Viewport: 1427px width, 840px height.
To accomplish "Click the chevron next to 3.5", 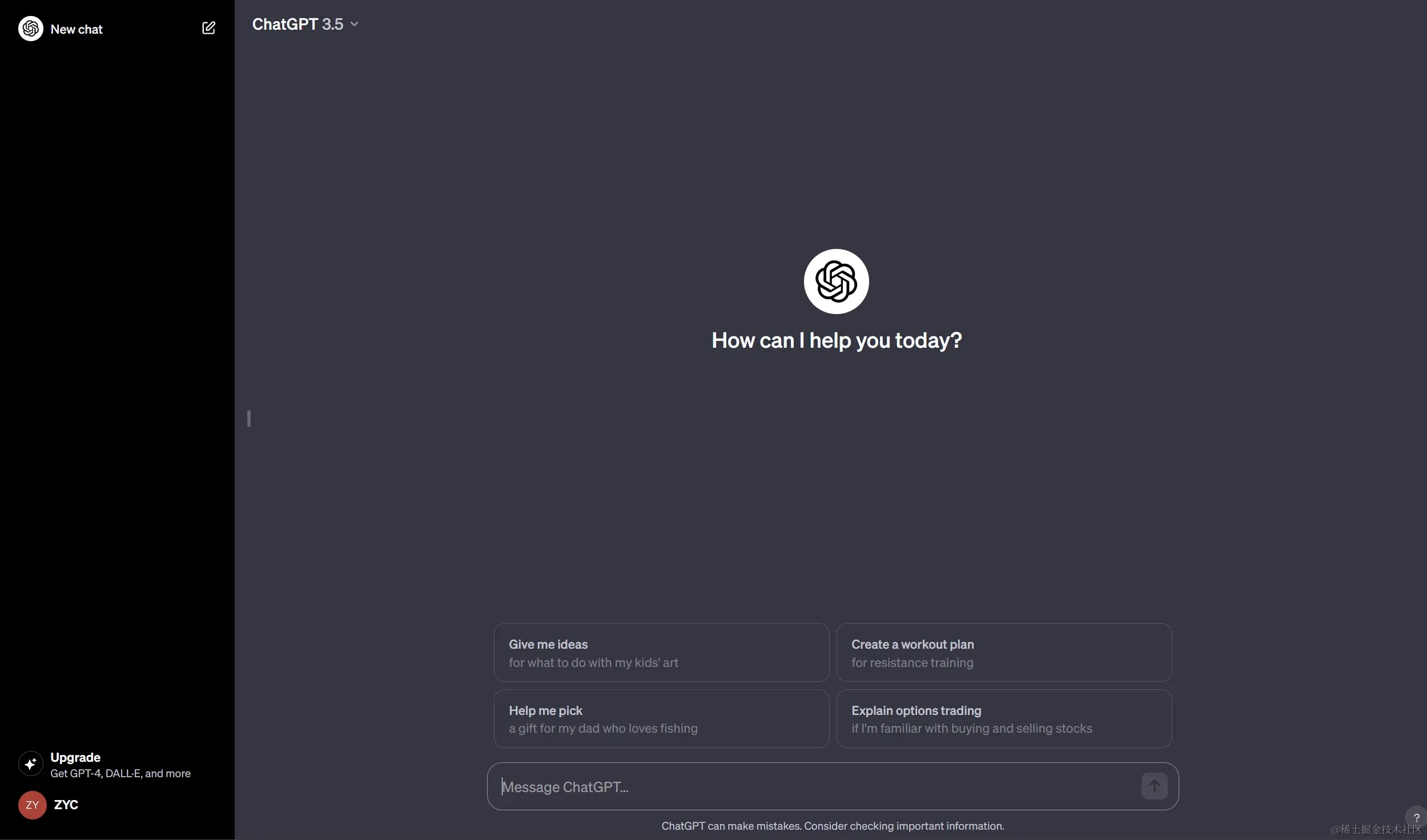I will [355, 24].
